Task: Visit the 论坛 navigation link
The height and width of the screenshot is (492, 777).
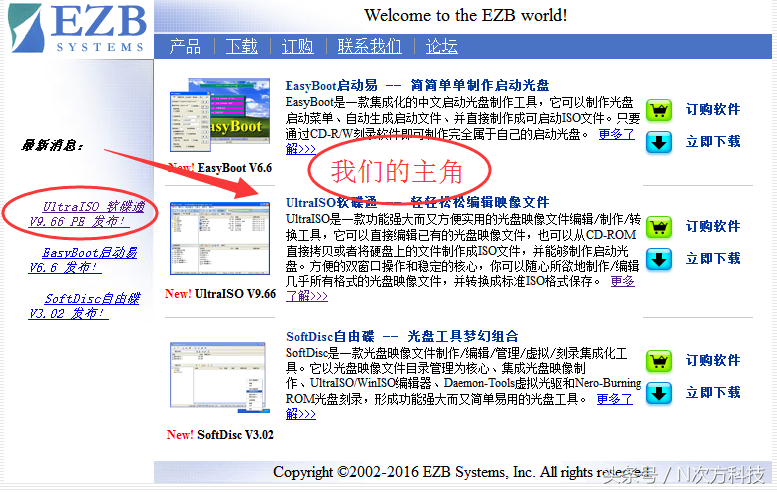Action: pos(442,47)
